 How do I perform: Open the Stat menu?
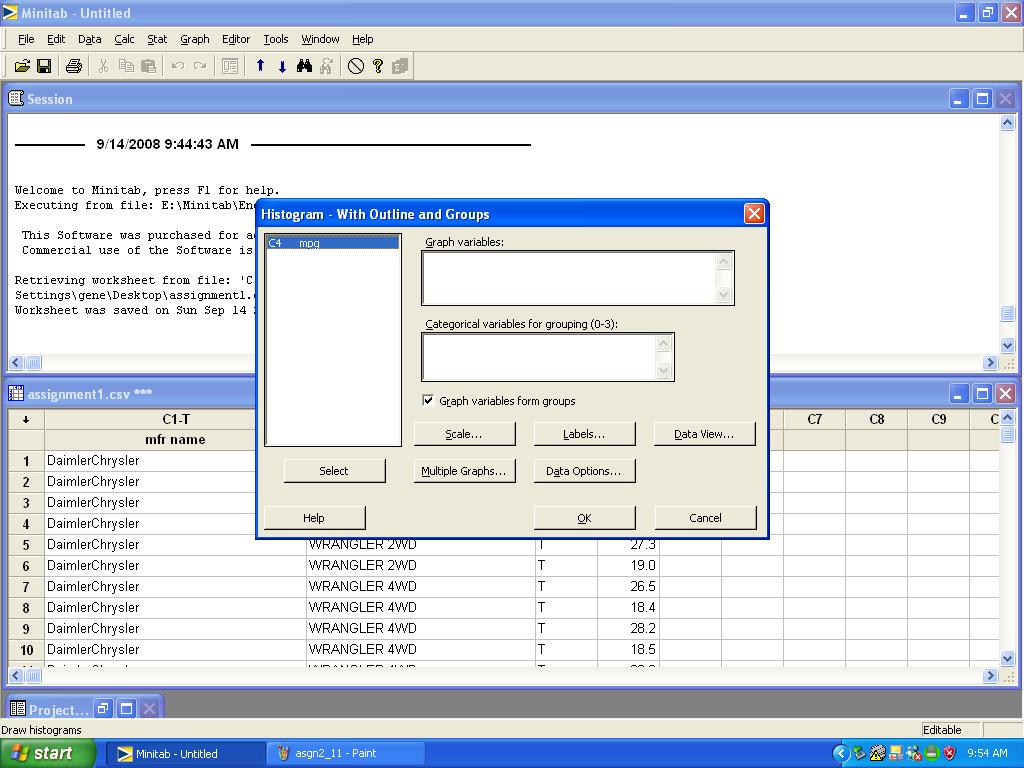tap(157, 39)
